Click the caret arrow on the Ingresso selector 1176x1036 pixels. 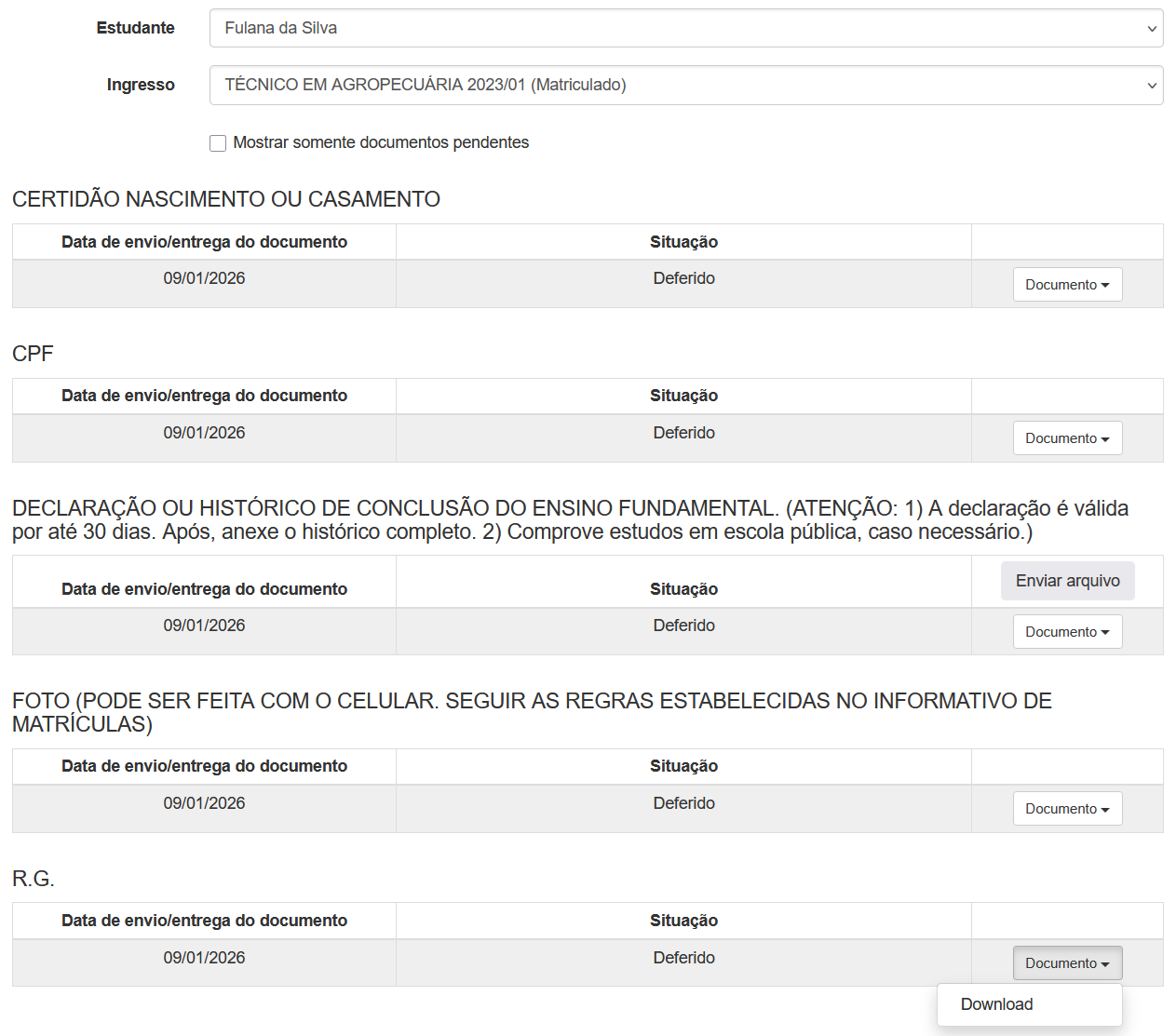click(1151, 85)
